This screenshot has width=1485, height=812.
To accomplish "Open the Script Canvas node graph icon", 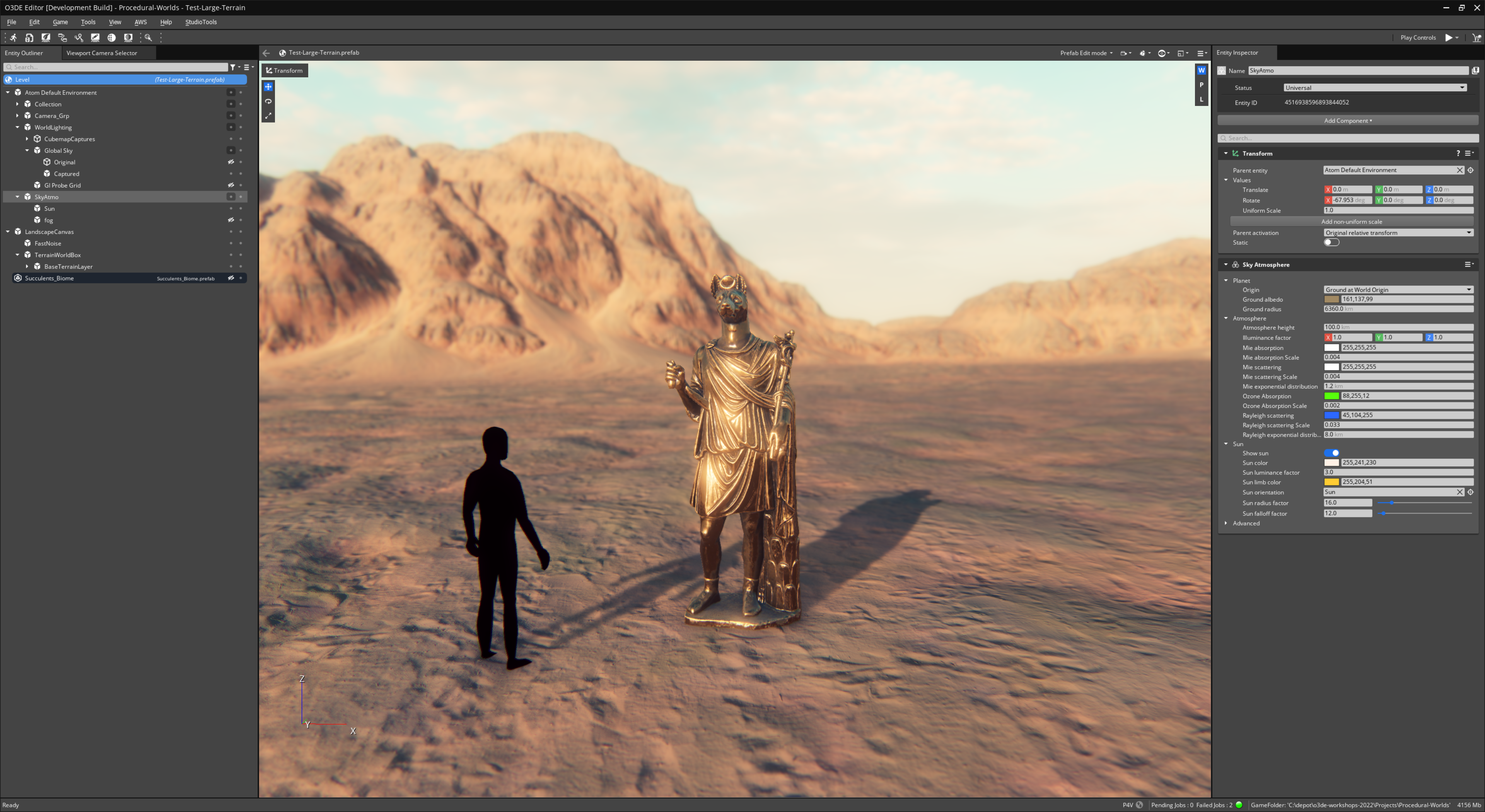I will click(x=62, y=38).
